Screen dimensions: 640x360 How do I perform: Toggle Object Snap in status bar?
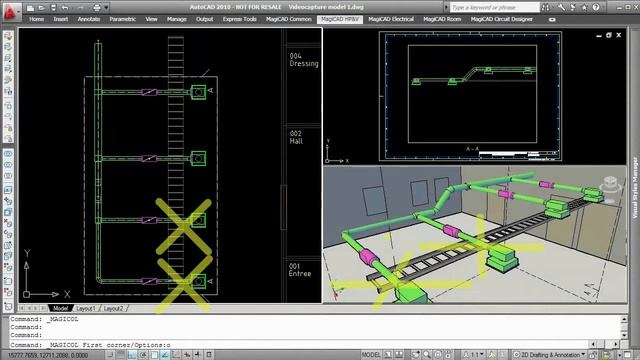point(154,355)
